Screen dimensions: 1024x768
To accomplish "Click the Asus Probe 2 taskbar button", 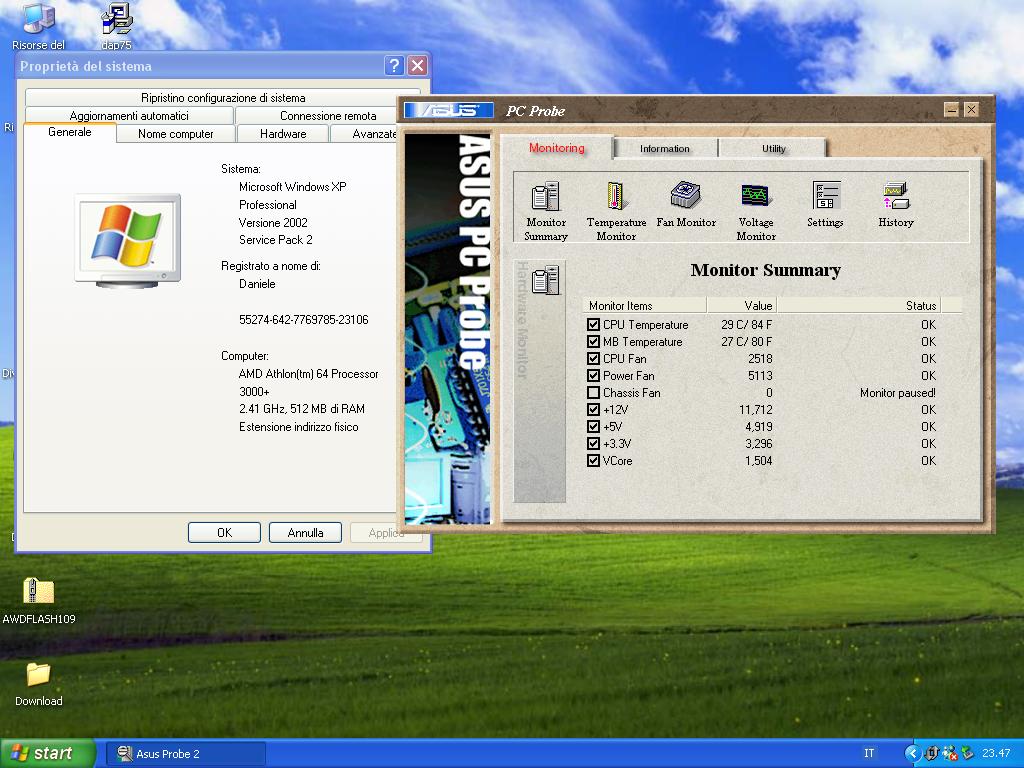I will click(x=185, y=754).
